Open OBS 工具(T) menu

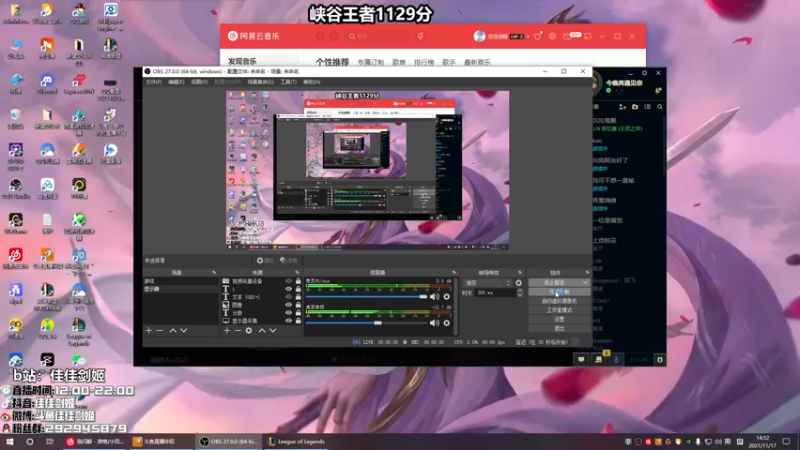pyautogui.click(x=288, y=82)
